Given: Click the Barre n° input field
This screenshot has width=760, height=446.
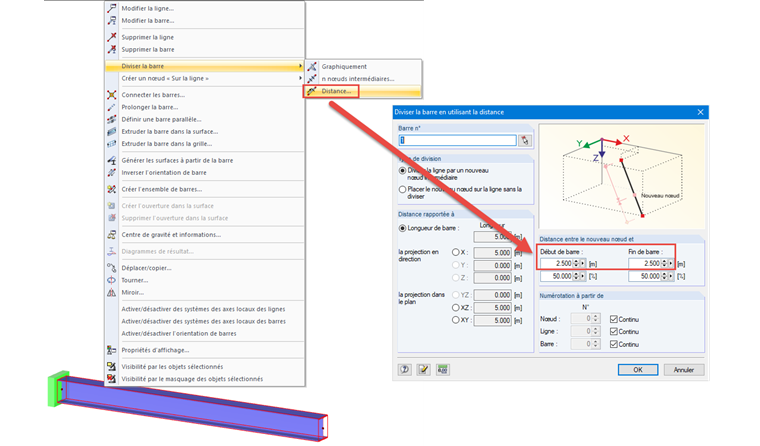Looking at the screenshot, I should [458, 141].
